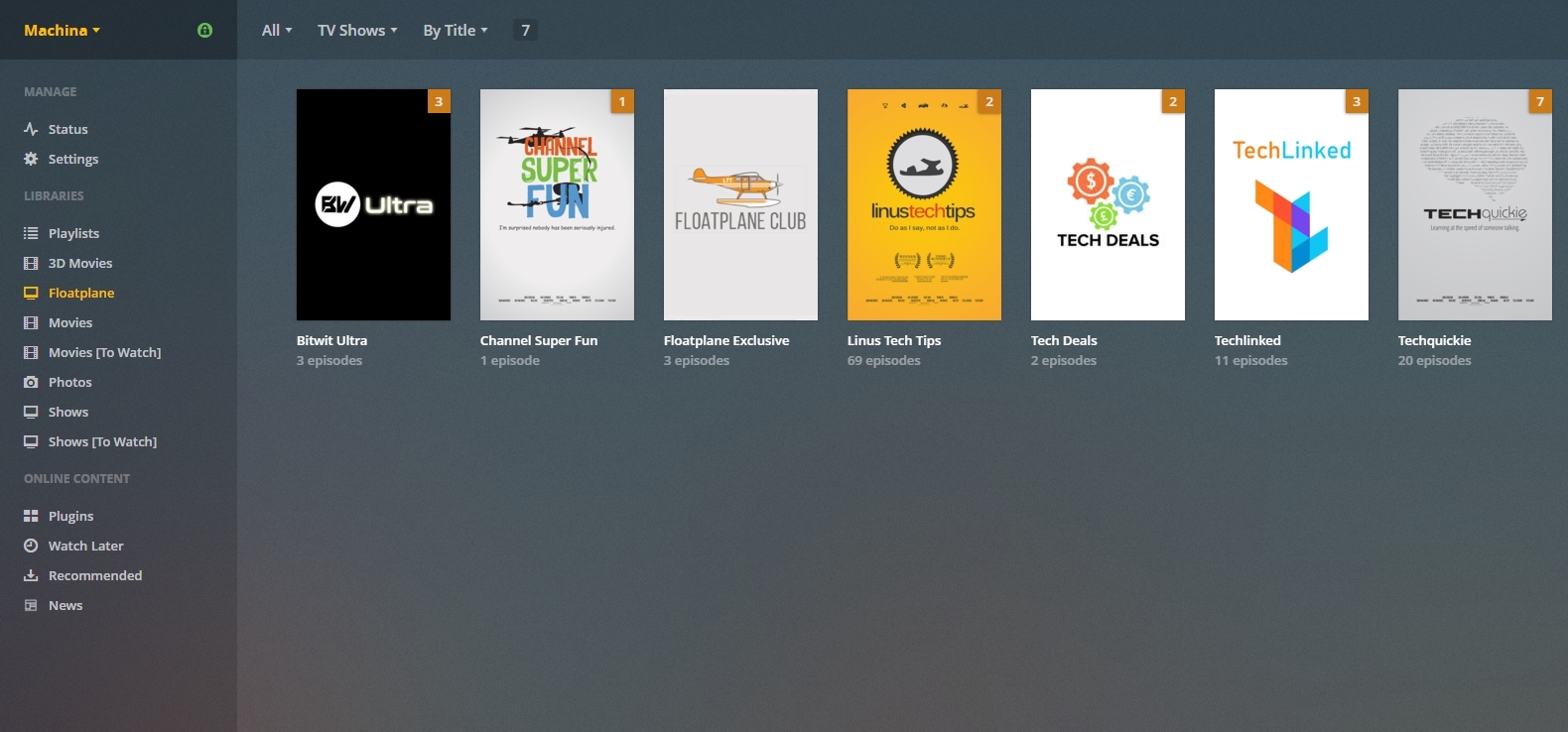
Task: Open the TV Shows type dropdown
Action: 357,31
